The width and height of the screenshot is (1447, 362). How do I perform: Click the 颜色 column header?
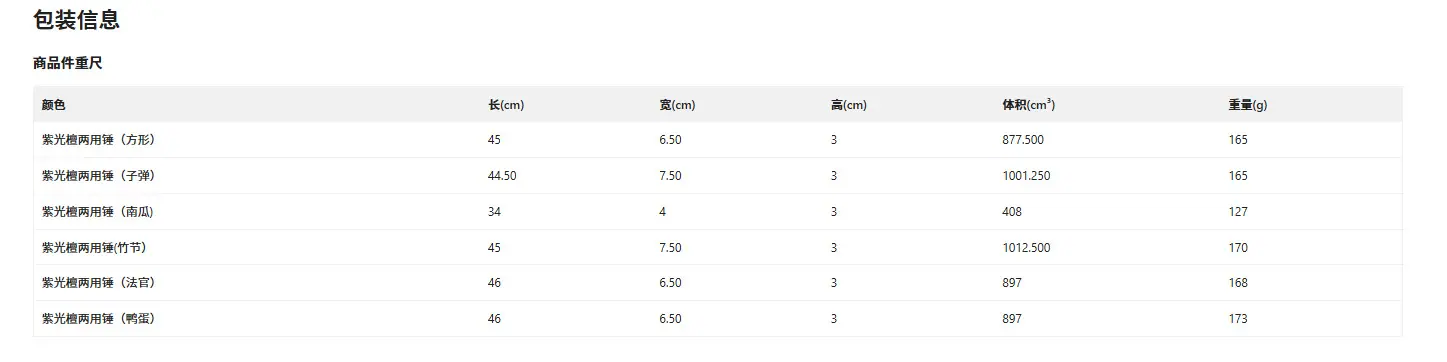(54, 105)
